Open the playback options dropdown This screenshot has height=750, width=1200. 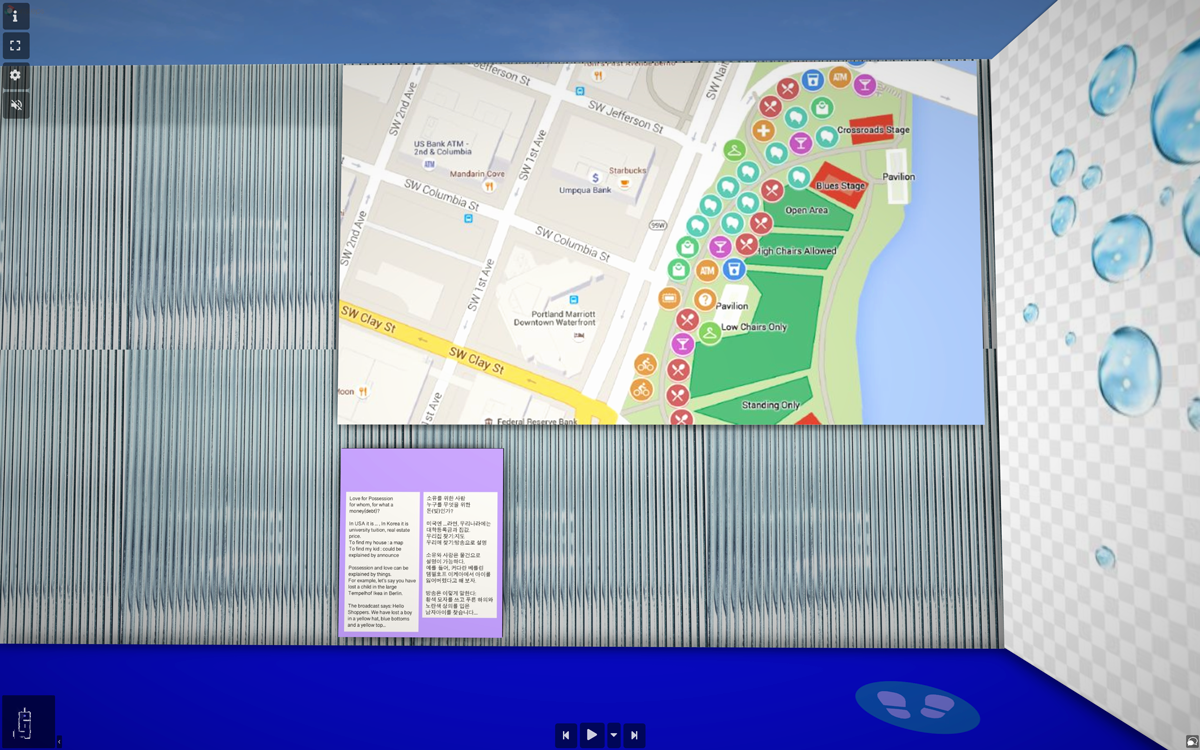(614, 735)
